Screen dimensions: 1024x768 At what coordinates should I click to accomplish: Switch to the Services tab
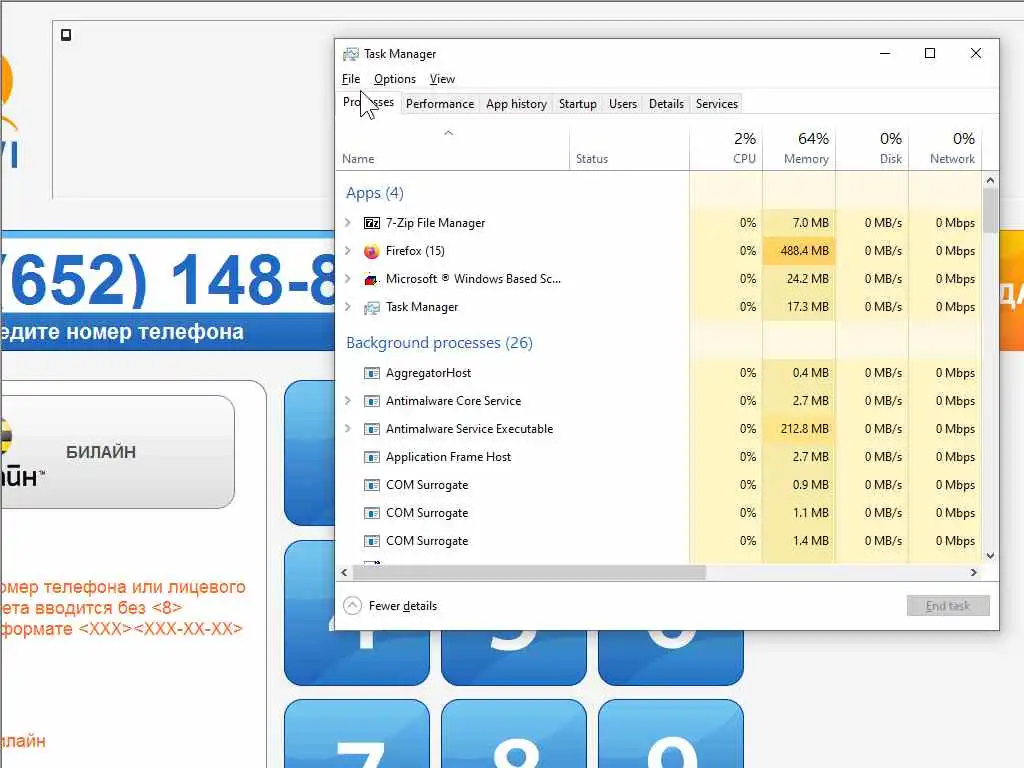click(716, 104)
